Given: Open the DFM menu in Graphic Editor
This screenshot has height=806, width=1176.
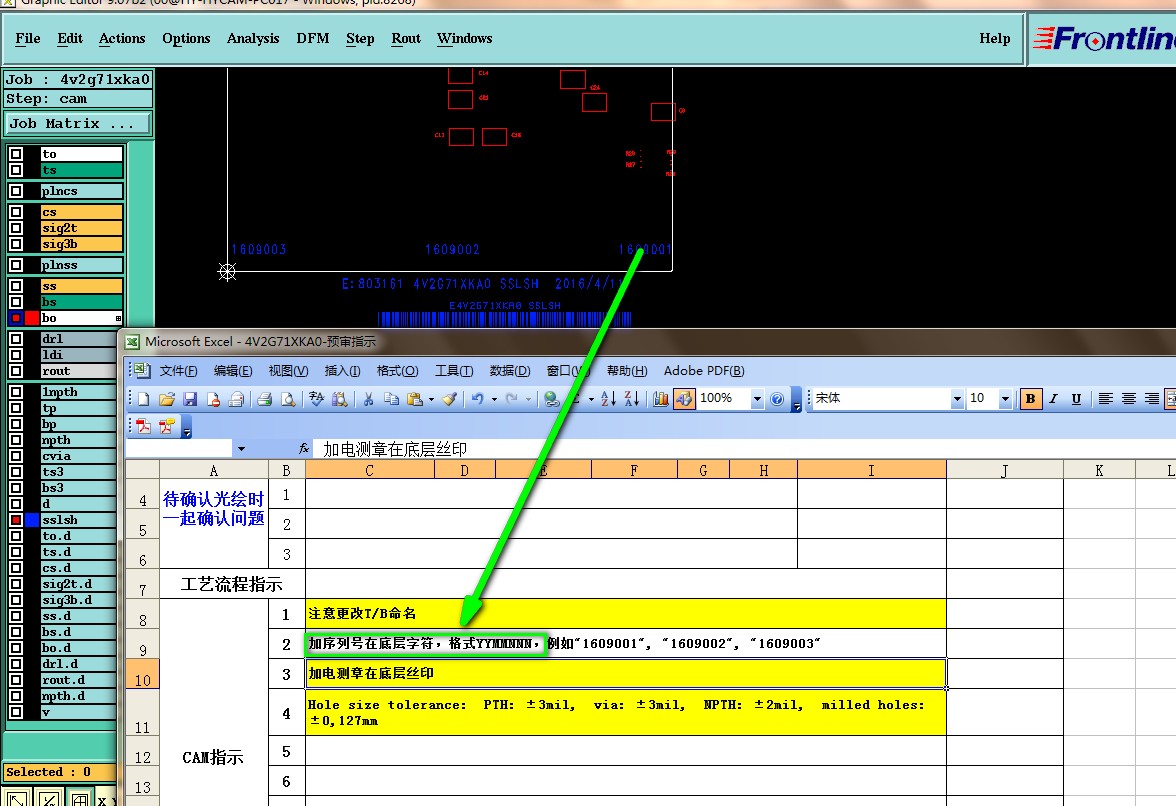Looking at the screenshot, I should (313, 38).
